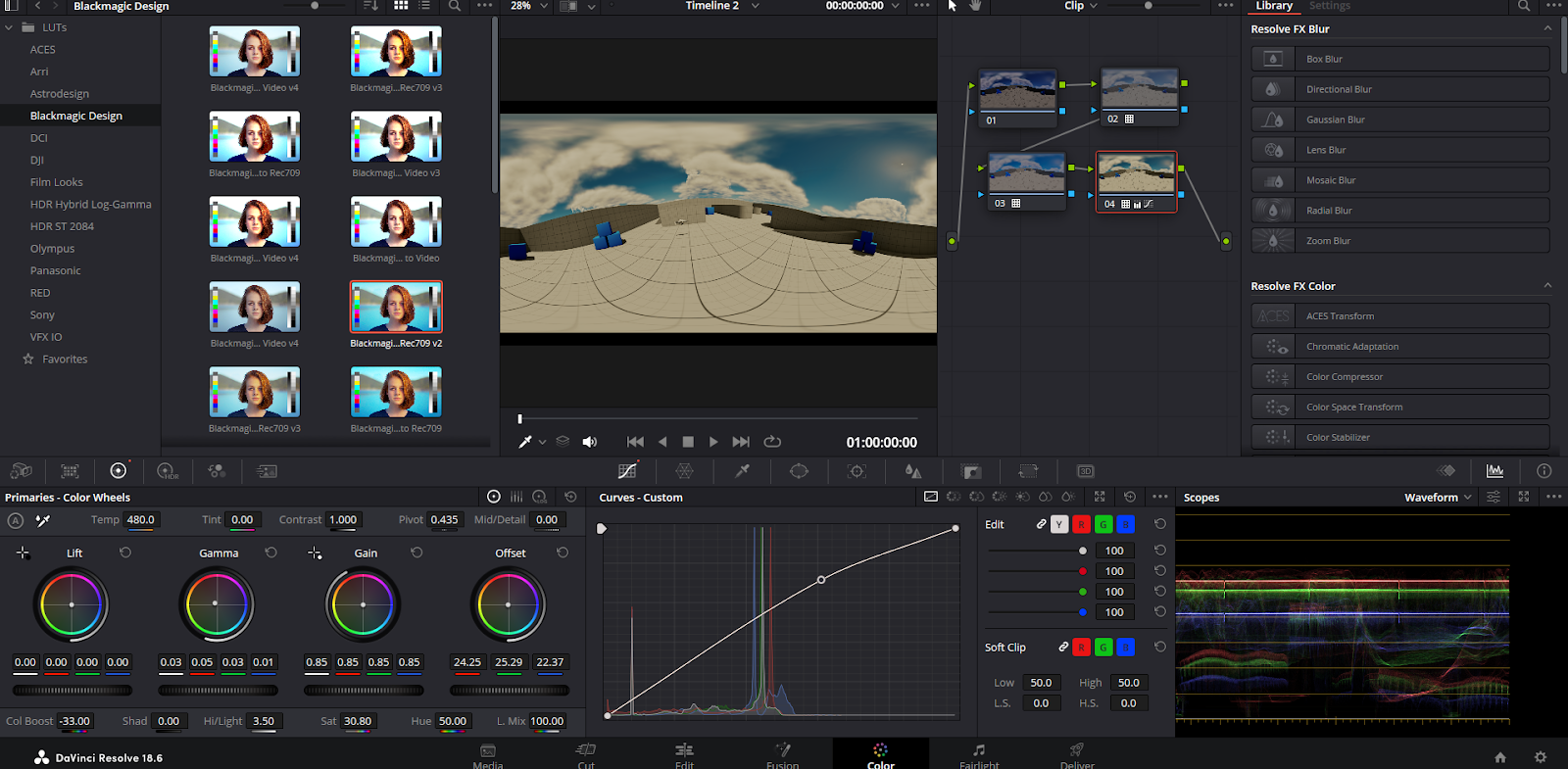
Task: Mute the viewer audio speaker
Action: tap(589, 442)
